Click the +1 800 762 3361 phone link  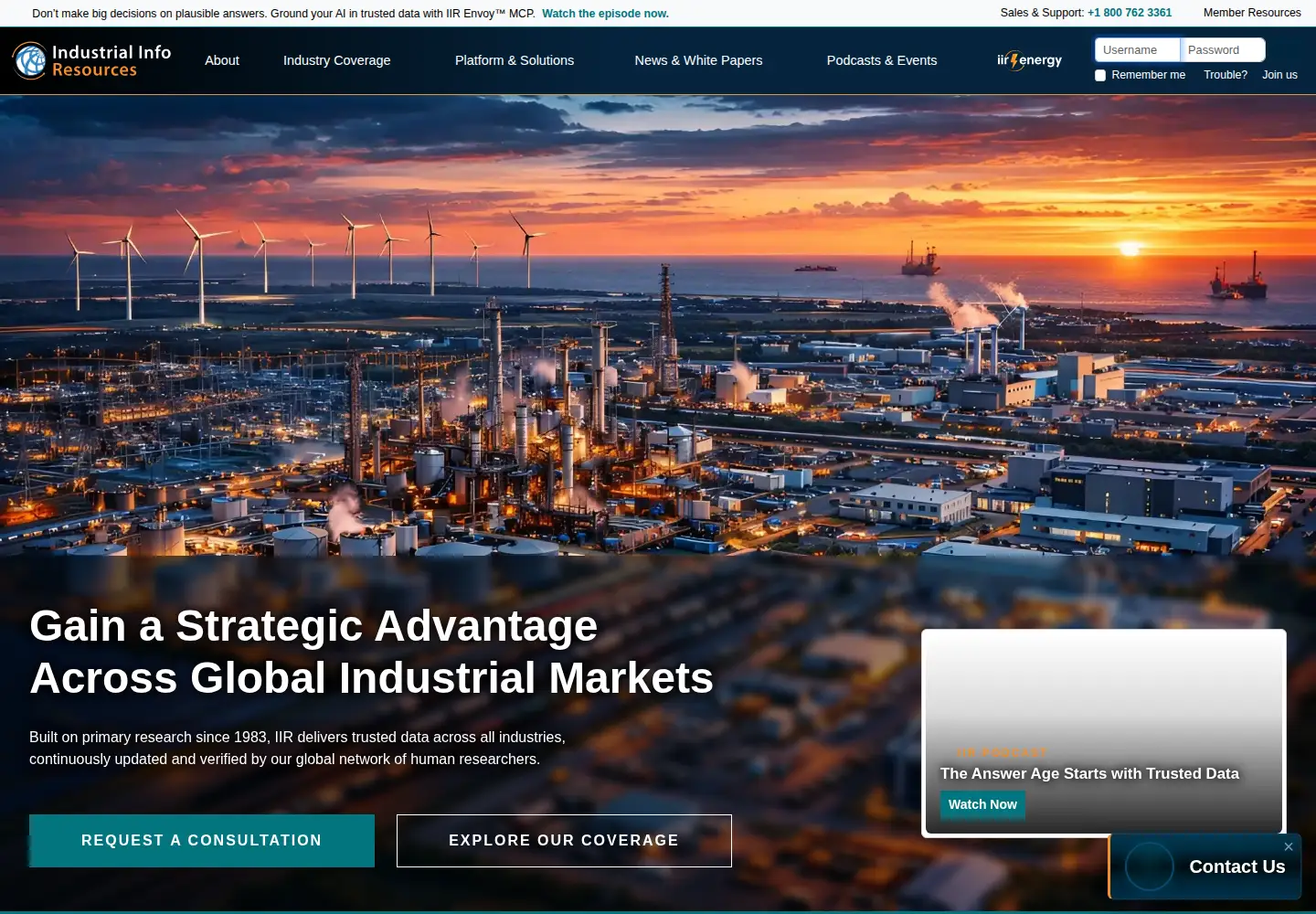point(1130,13)
